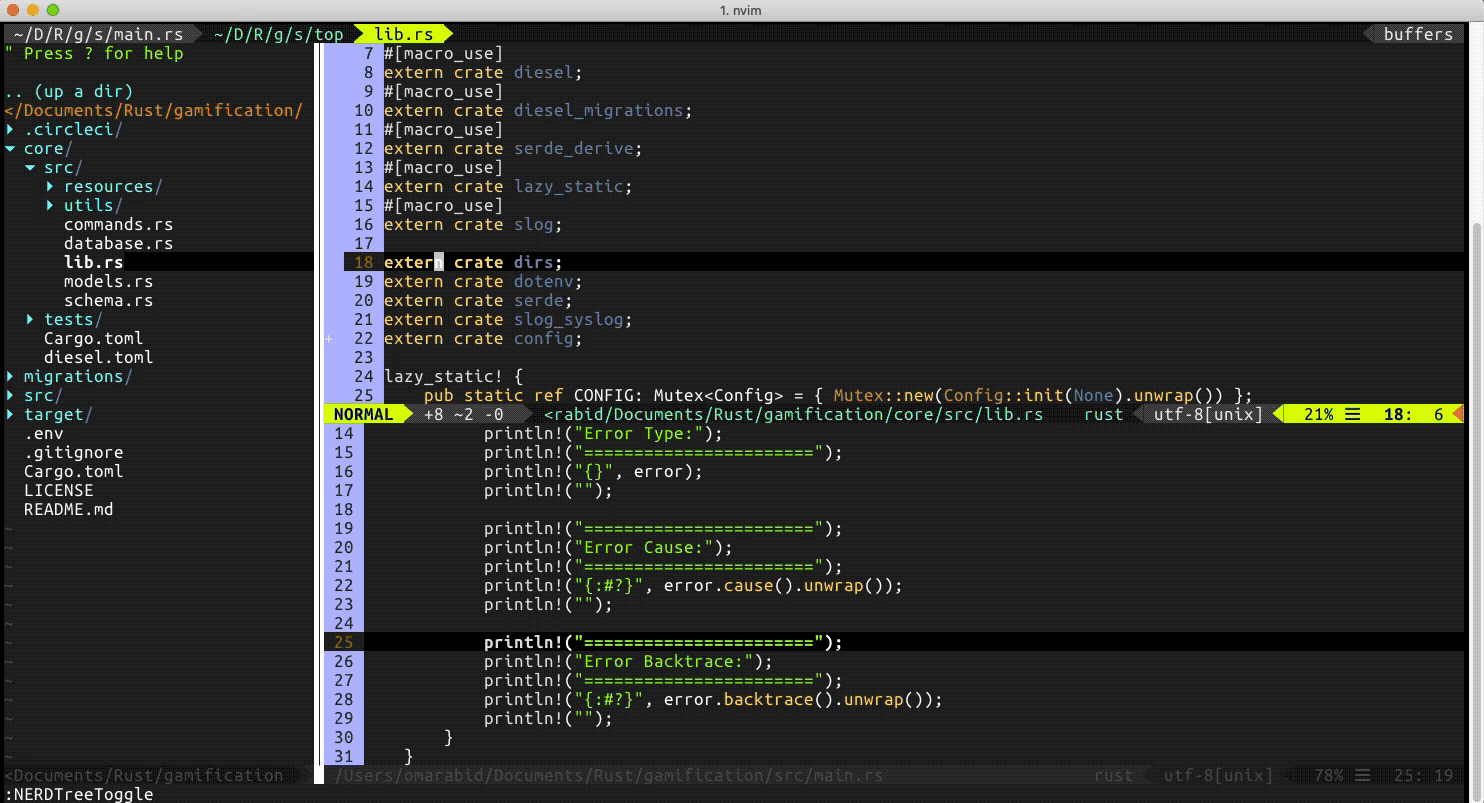Open the .gitignore file

tap(74, 452)
